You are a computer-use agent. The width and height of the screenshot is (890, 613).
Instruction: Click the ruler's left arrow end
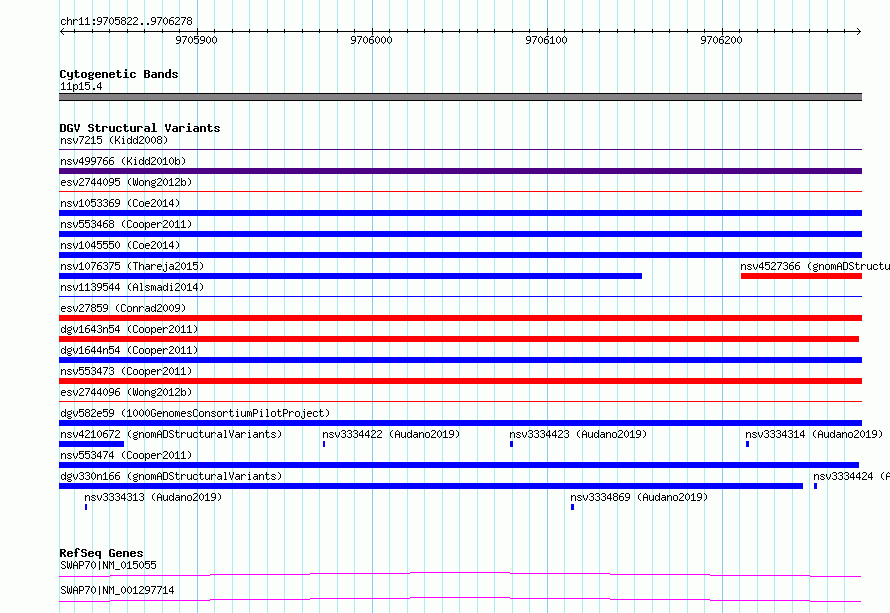click(x=62, y=31)
